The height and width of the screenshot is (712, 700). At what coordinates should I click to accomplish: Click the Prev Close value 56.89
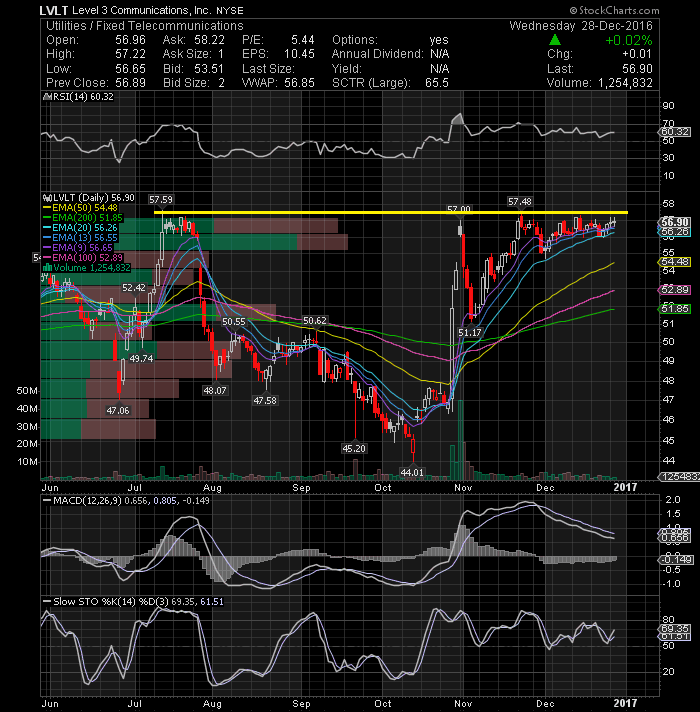pyautogui.click(x=130, y=83)
